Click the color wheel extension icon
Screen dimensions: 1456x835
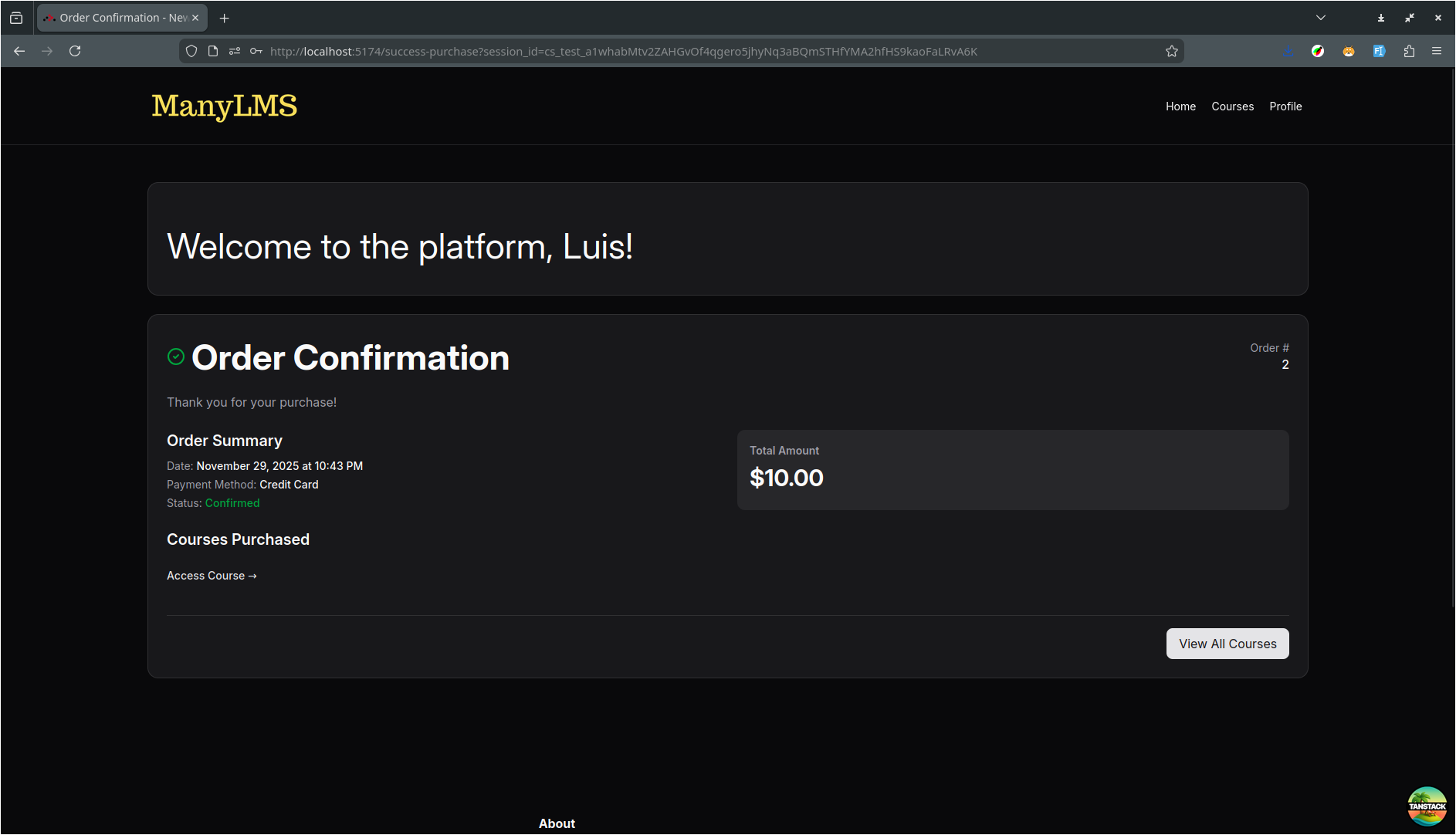point(1318,51)
